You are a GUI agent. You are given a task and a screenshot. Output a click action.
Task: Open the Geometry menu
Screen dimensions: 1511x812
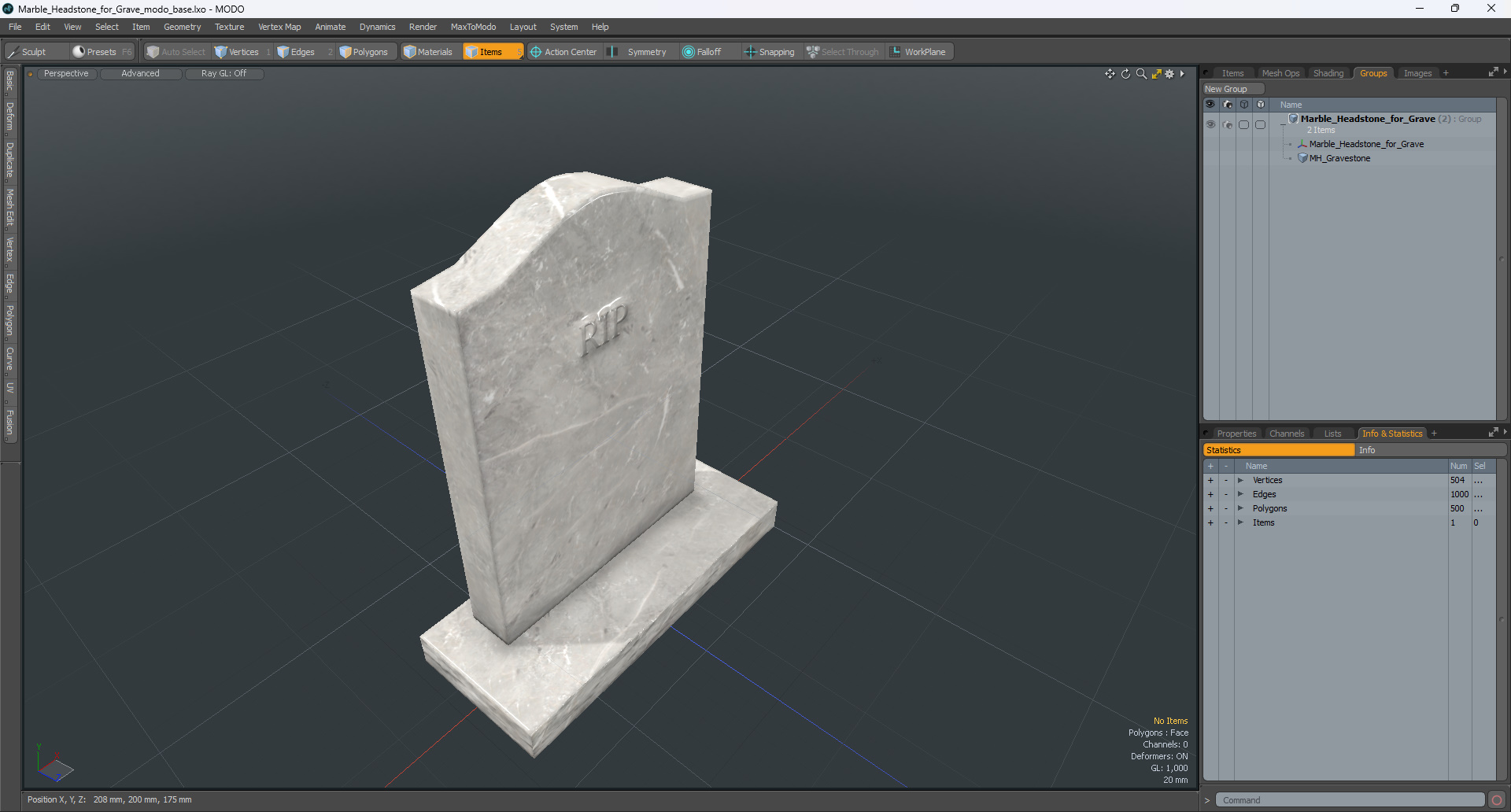pyautogui.click(x=182, y=27)
